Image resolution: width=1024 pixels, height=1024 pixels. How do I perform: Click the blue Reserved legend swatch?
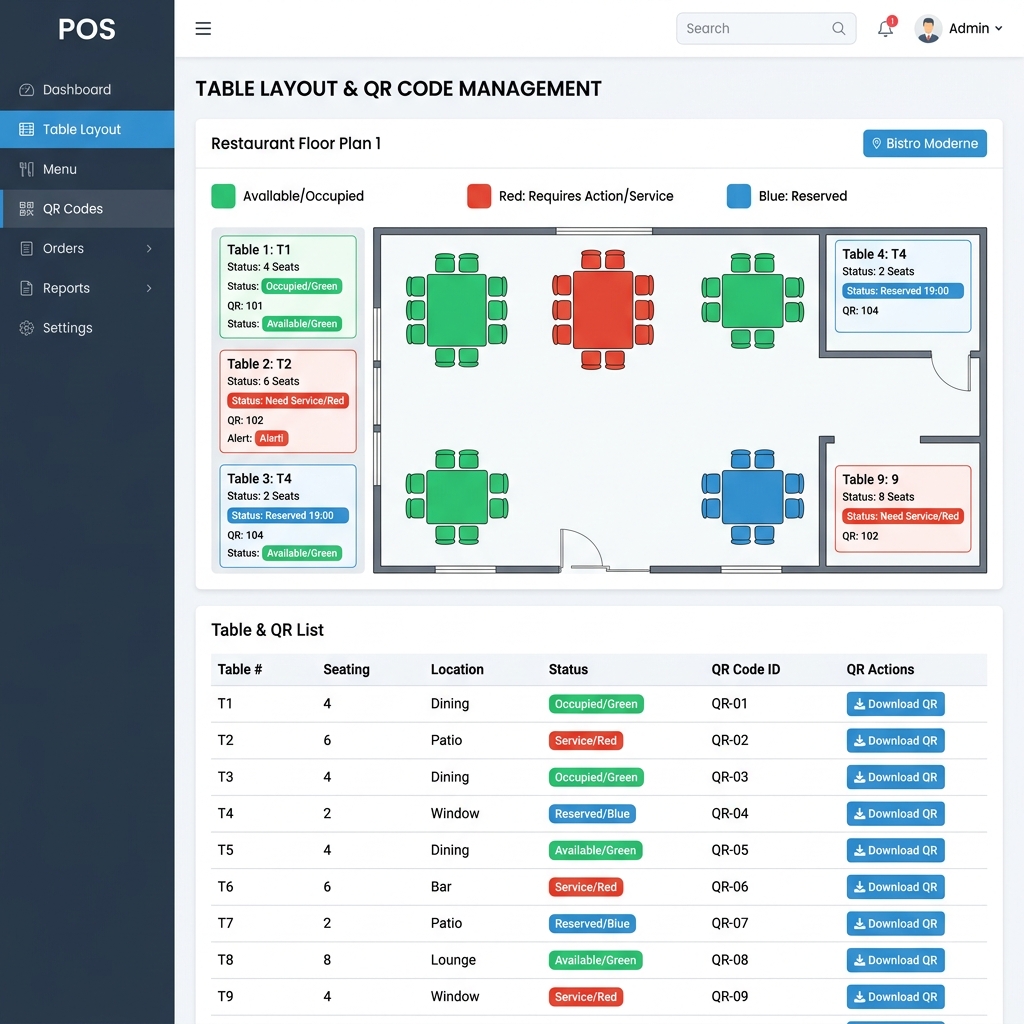coord(739,196)
